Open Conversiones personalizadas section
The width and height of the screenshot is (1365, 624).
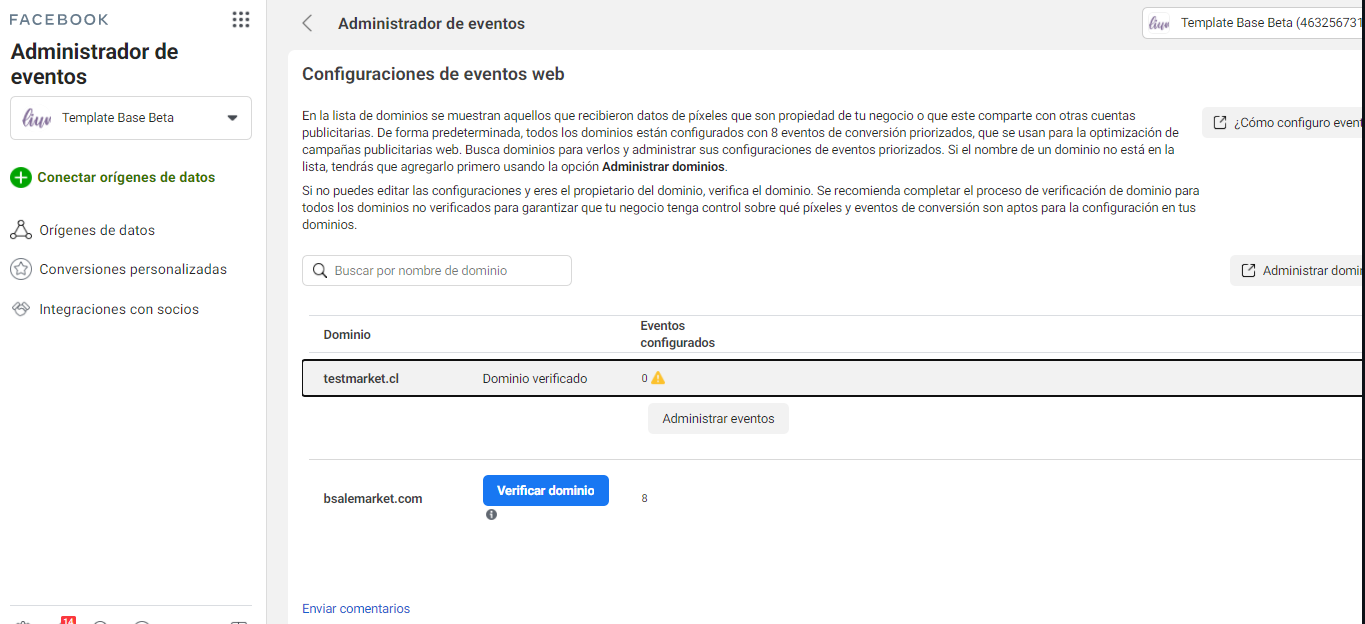coord(133,269)
